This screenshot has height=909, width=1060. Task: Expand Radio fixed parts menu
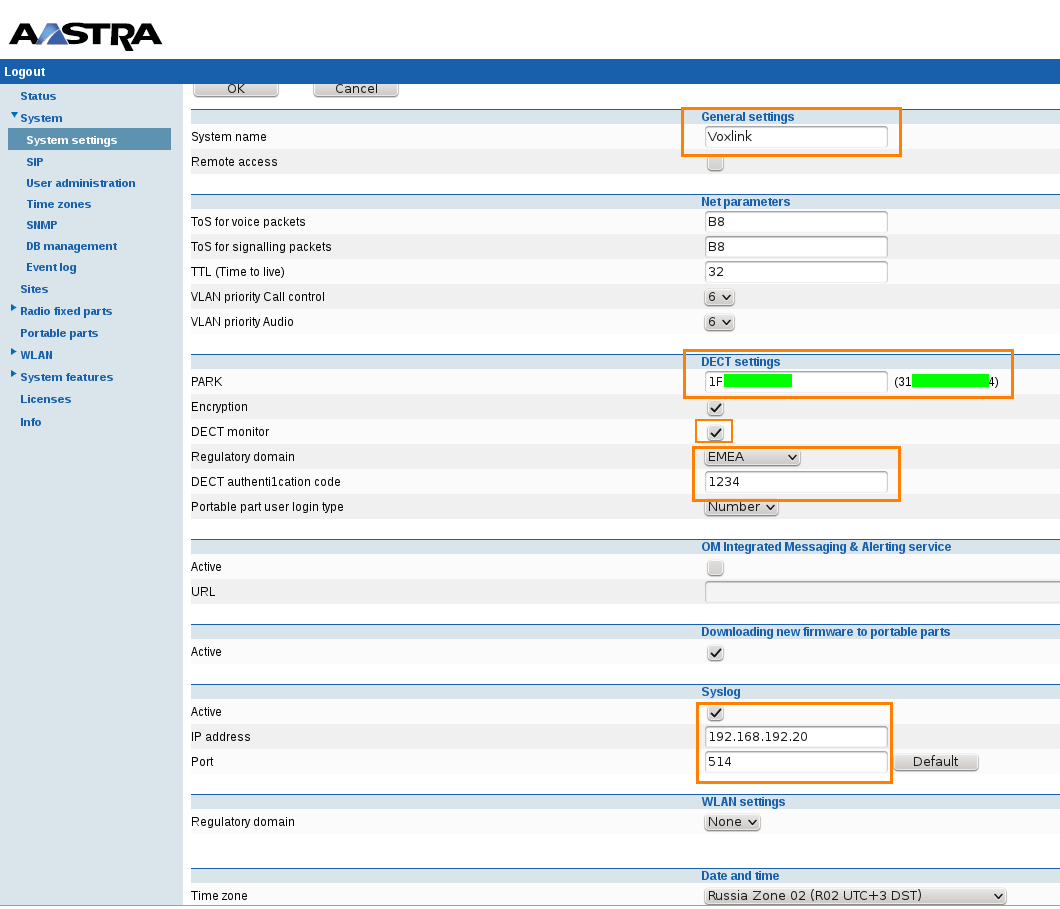click(14, 308)
